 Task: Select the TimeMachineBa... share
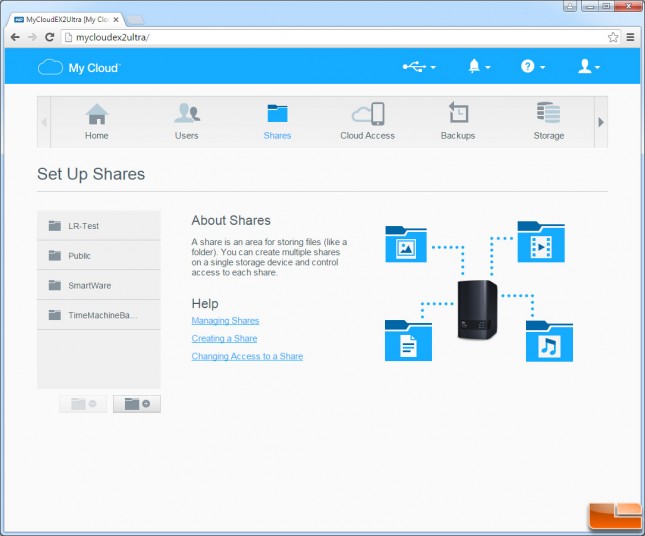[99, 315]
